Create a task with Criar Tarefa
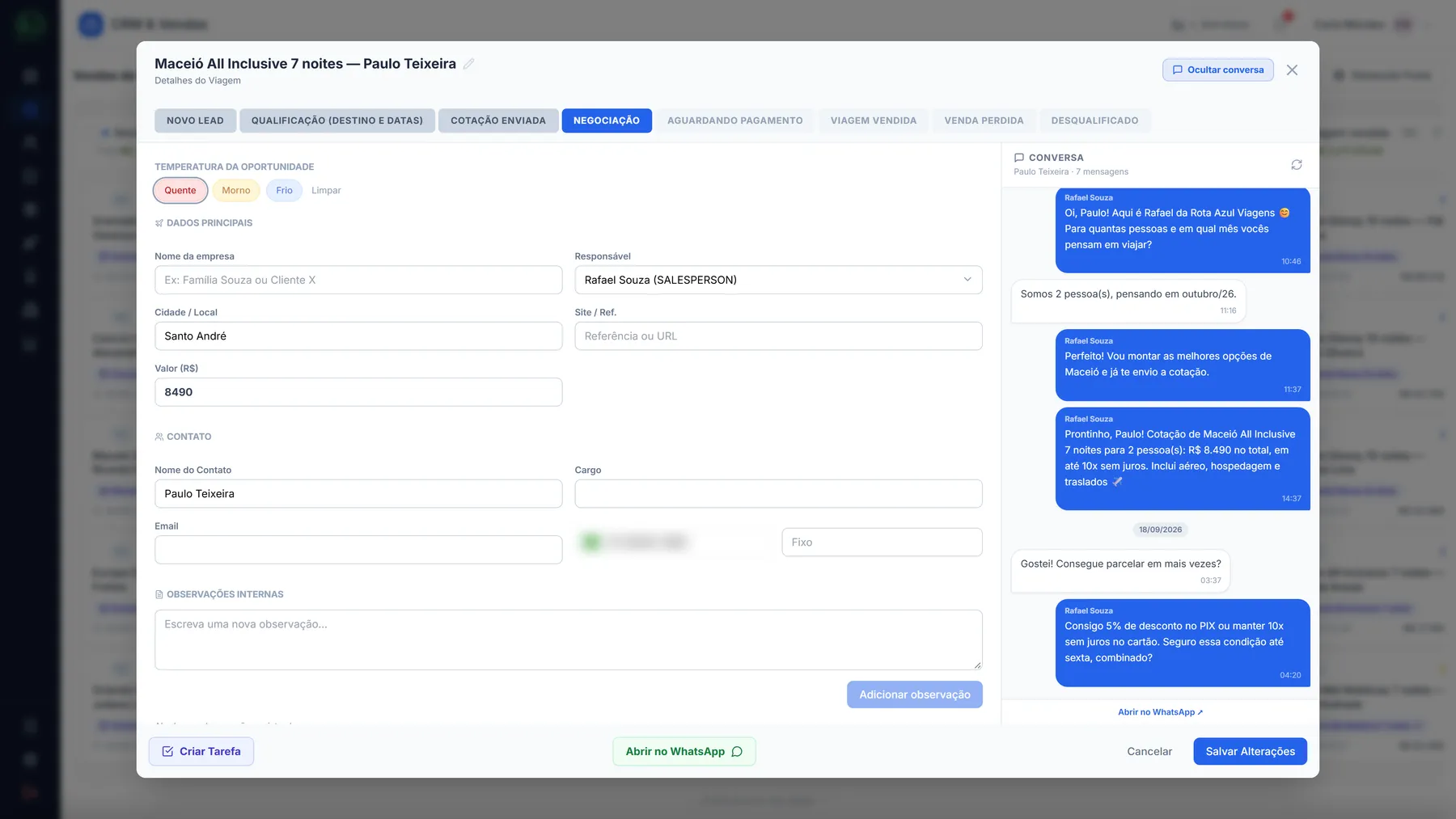 click(201, 751)
